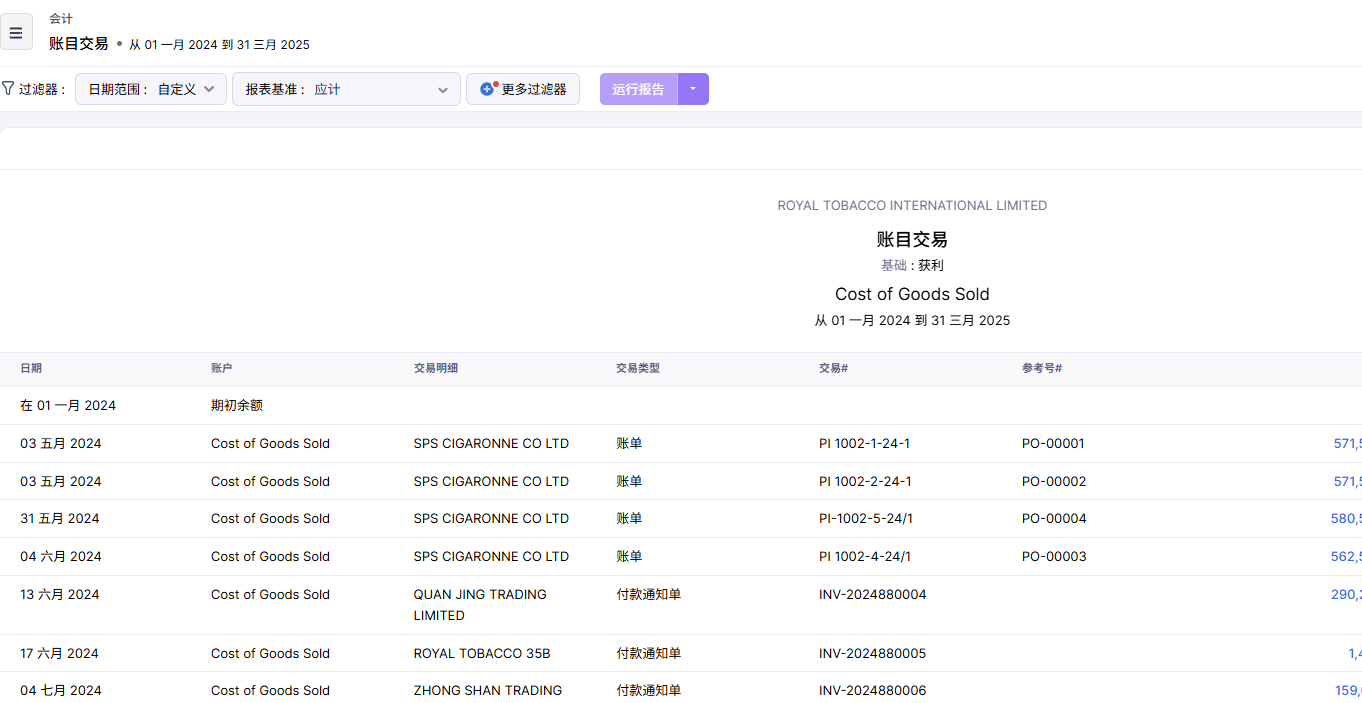Click the 13 六月 2024 date cell
1362x703 pixels.
[60, 594]
